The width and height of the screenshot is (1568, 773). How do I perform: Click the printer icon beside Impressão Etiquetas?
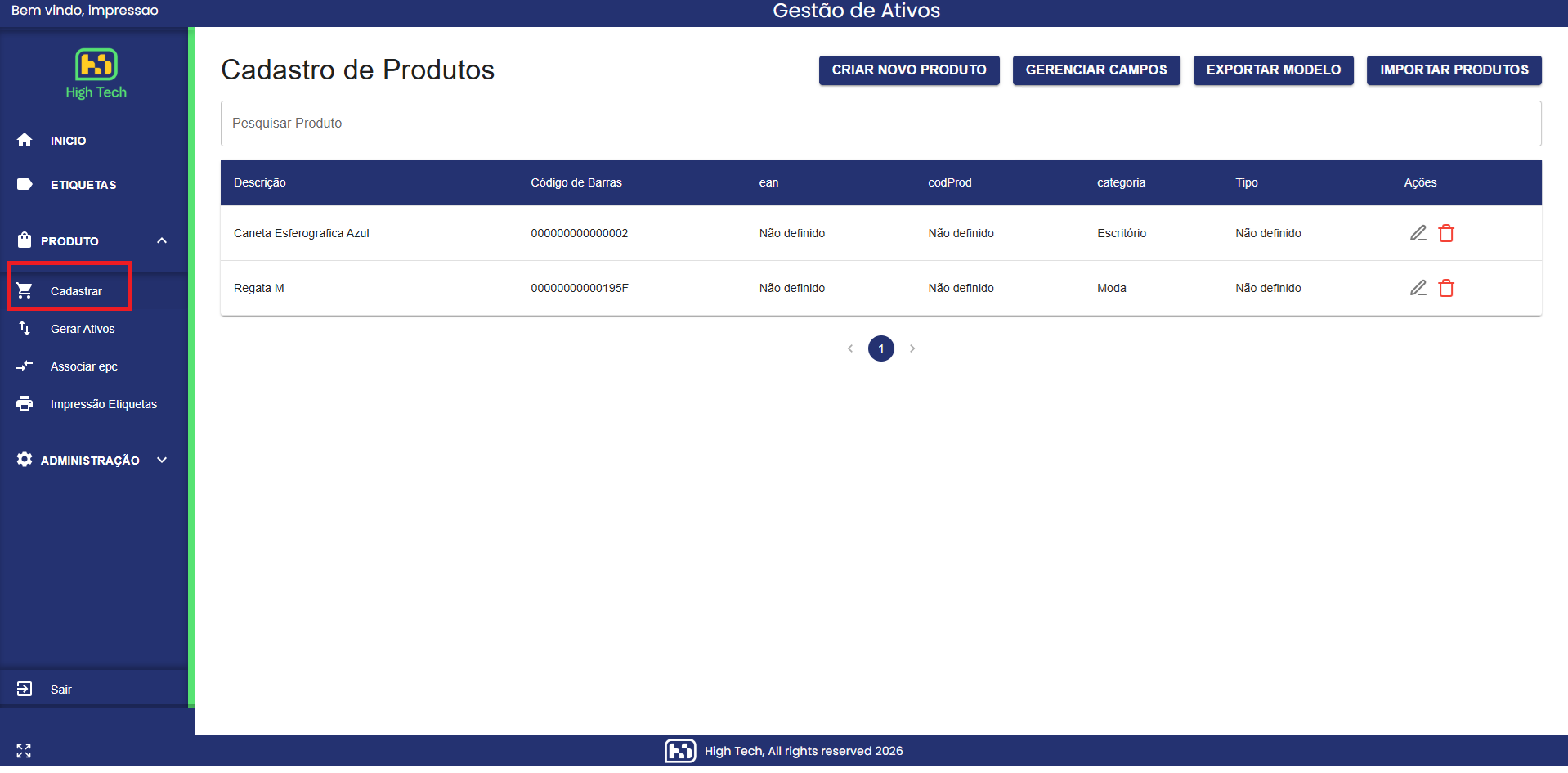[25, 403]
